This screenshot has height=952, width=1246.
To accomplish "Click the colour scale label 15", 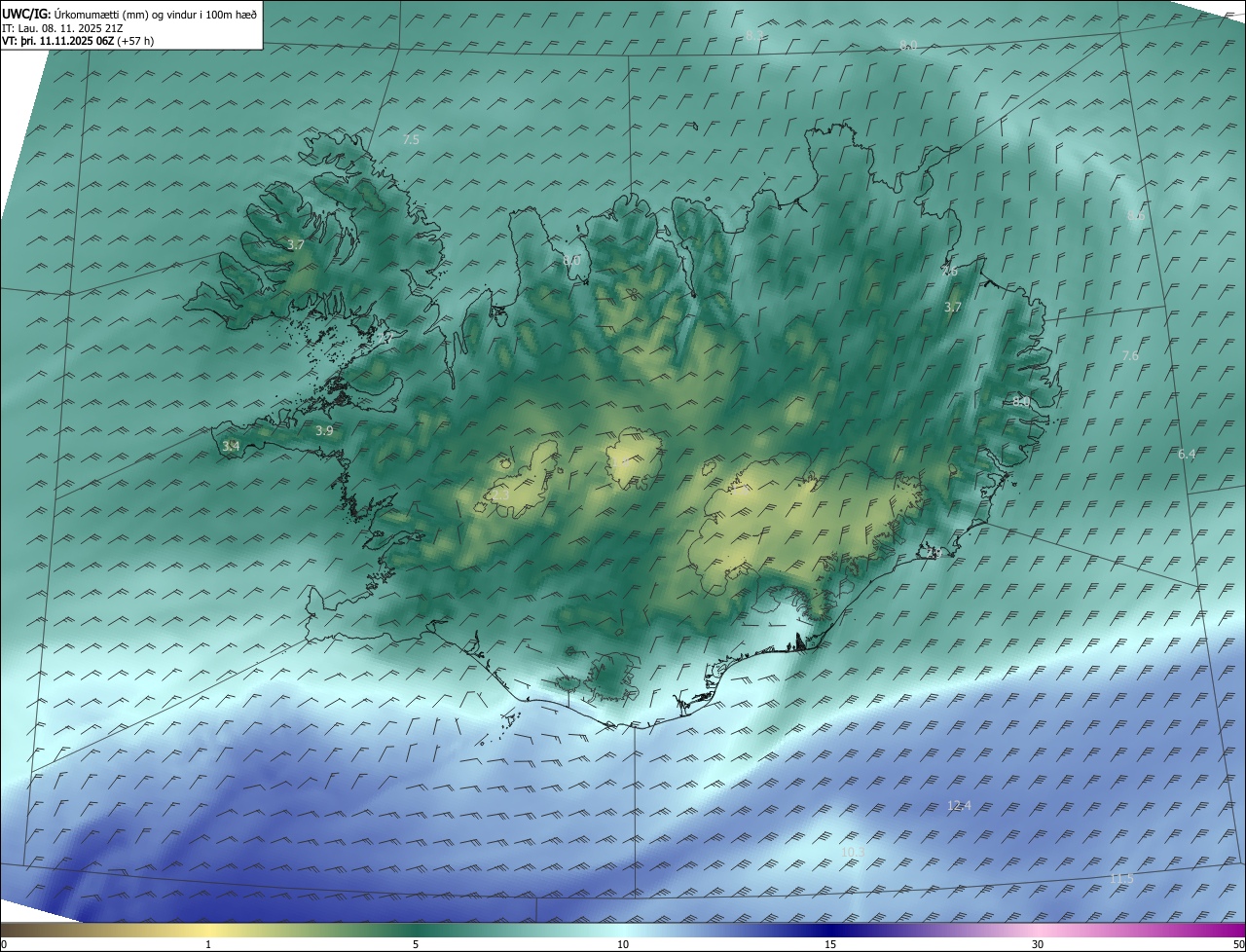I will (830, 944).
